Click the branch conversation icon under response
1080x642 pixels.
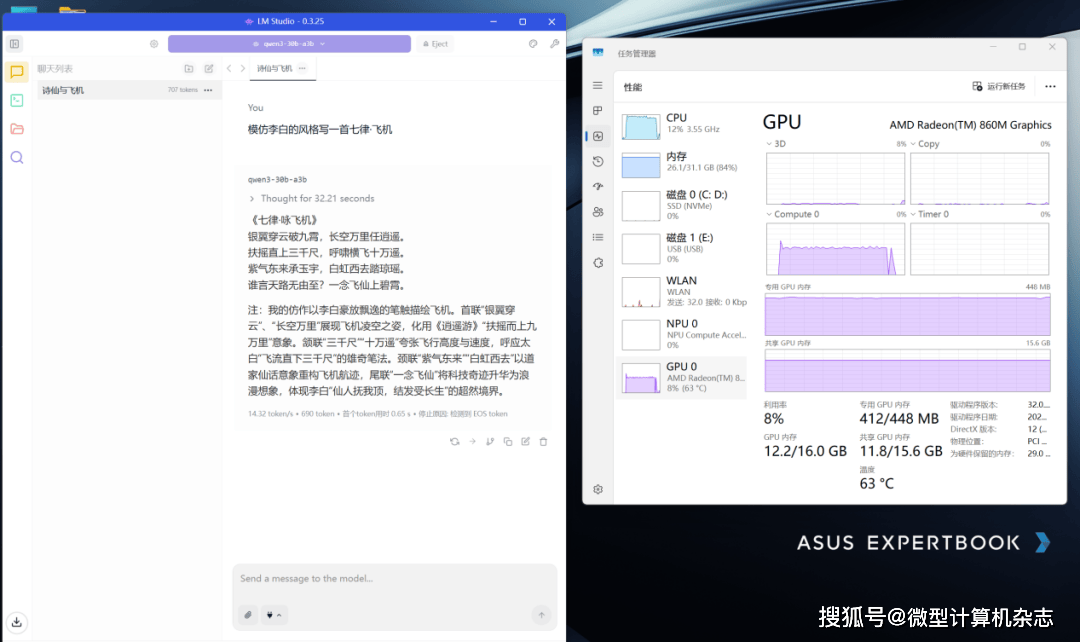pyautogui.click(x=490, y=441)
